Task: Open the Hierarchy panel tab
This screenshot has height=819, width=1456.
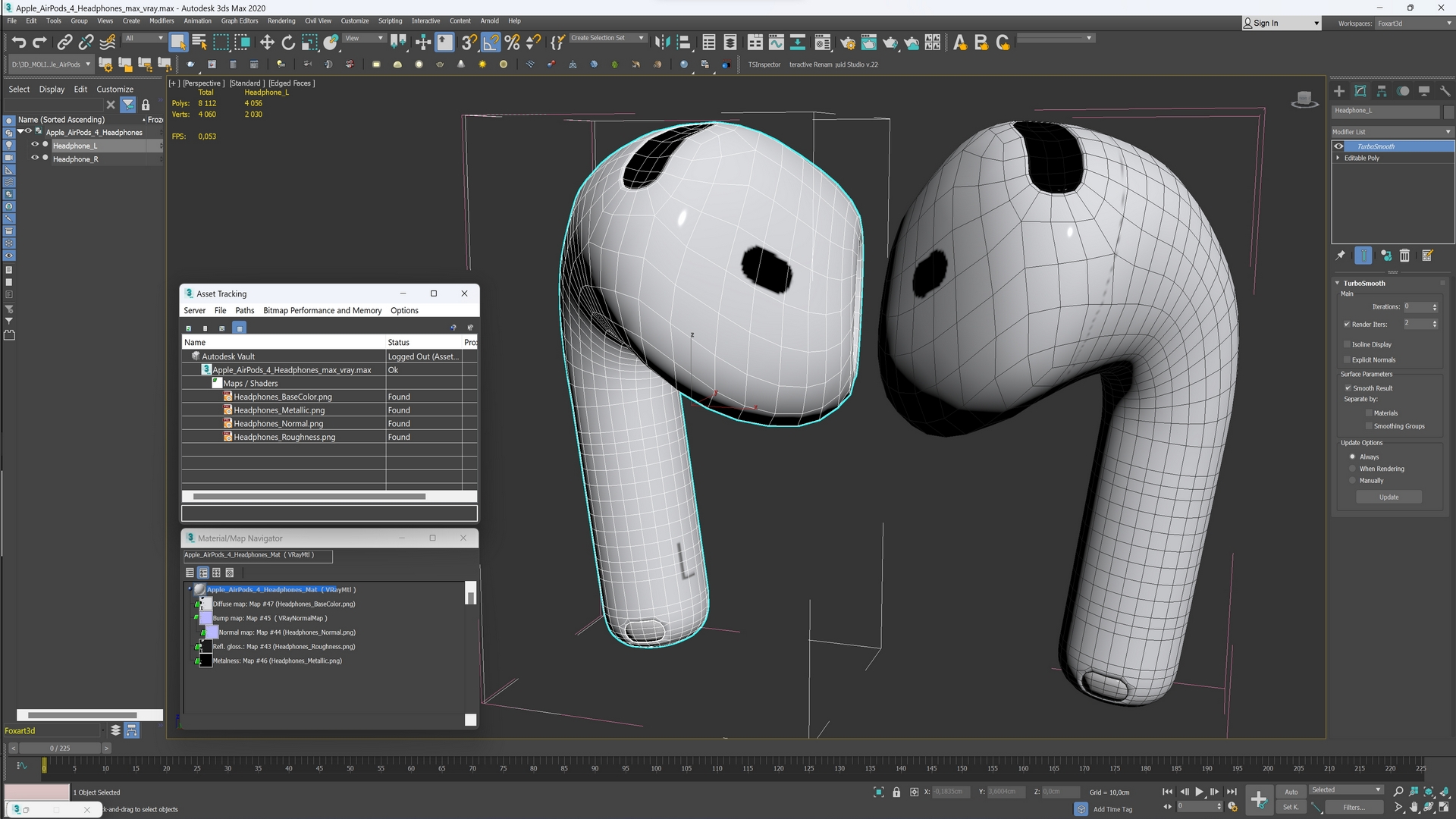Action: pyautogui.click(x=1382, y=91)
